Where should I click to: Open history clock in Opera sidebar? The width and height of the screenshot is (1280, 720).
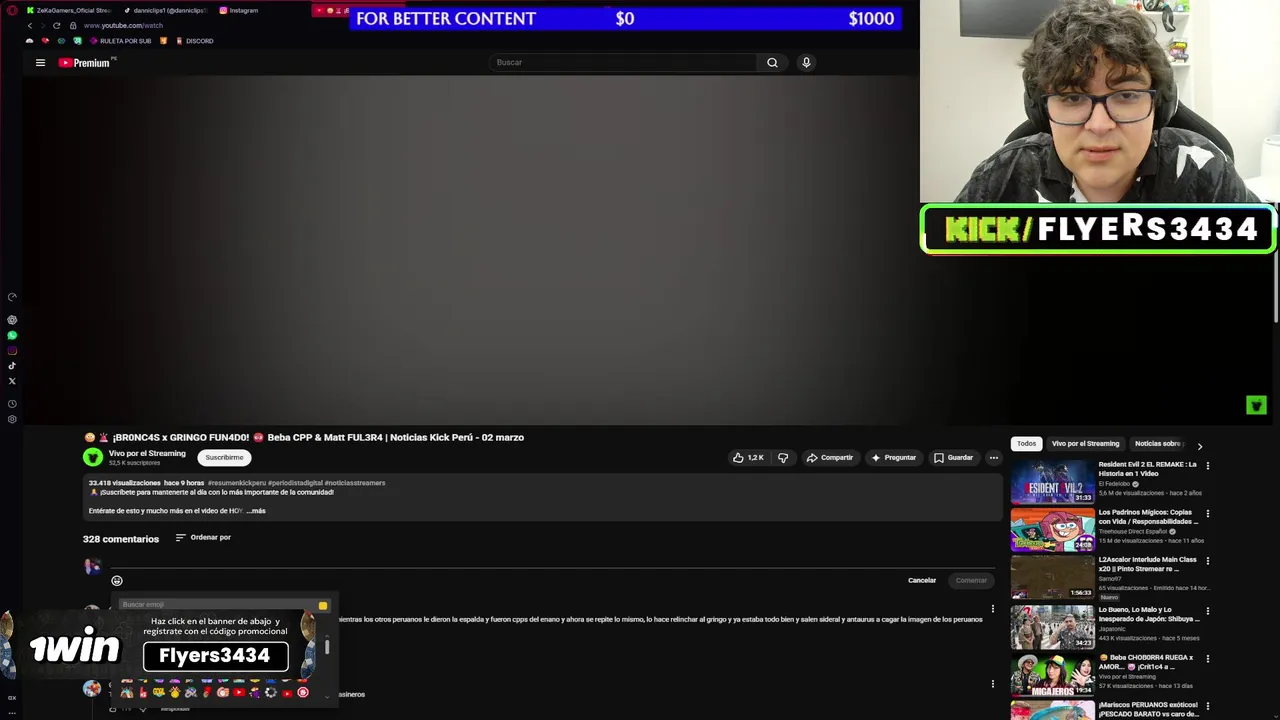pyautogui.click(x=12, y=404)
